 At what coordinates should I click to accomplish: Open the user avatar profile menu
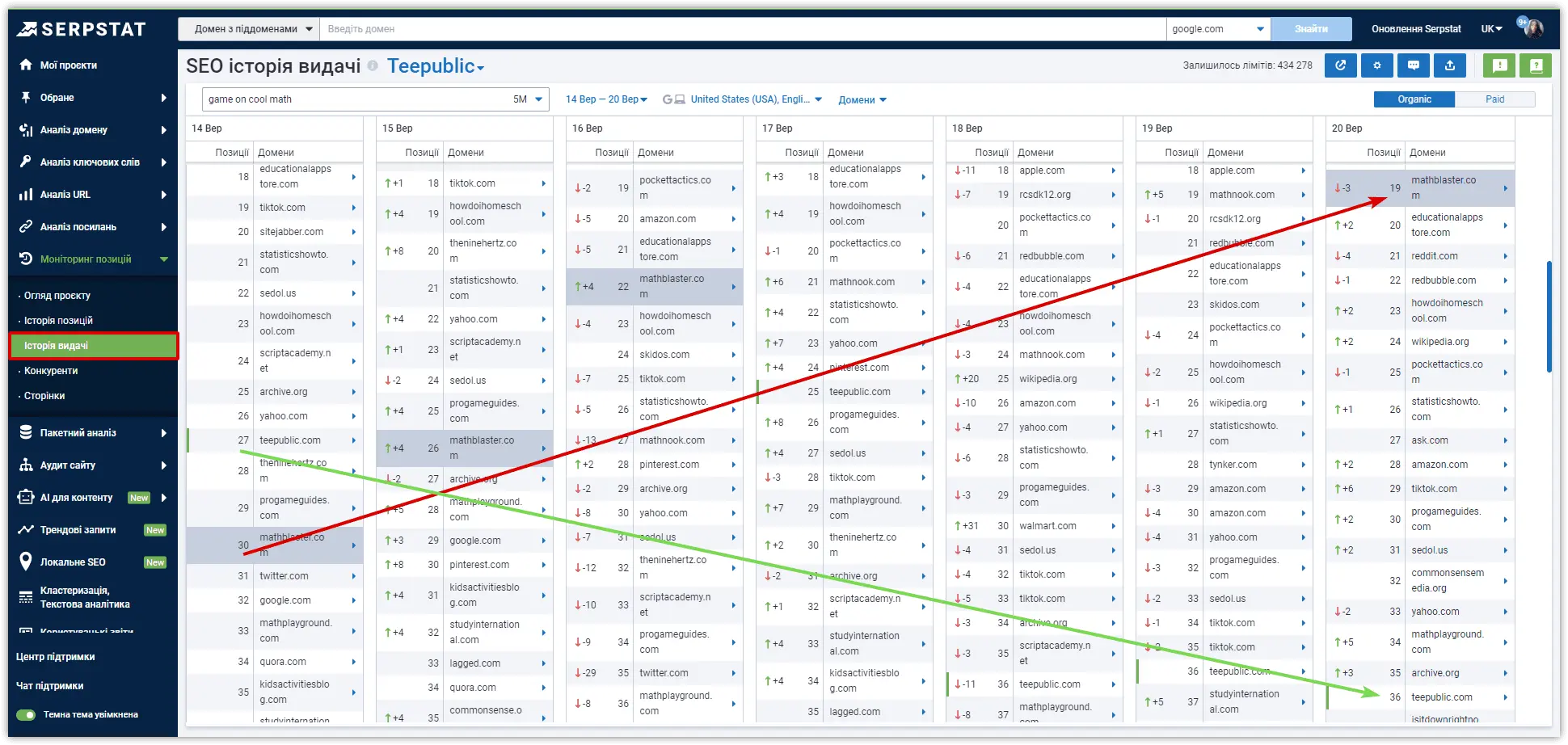click(1532, 28)
